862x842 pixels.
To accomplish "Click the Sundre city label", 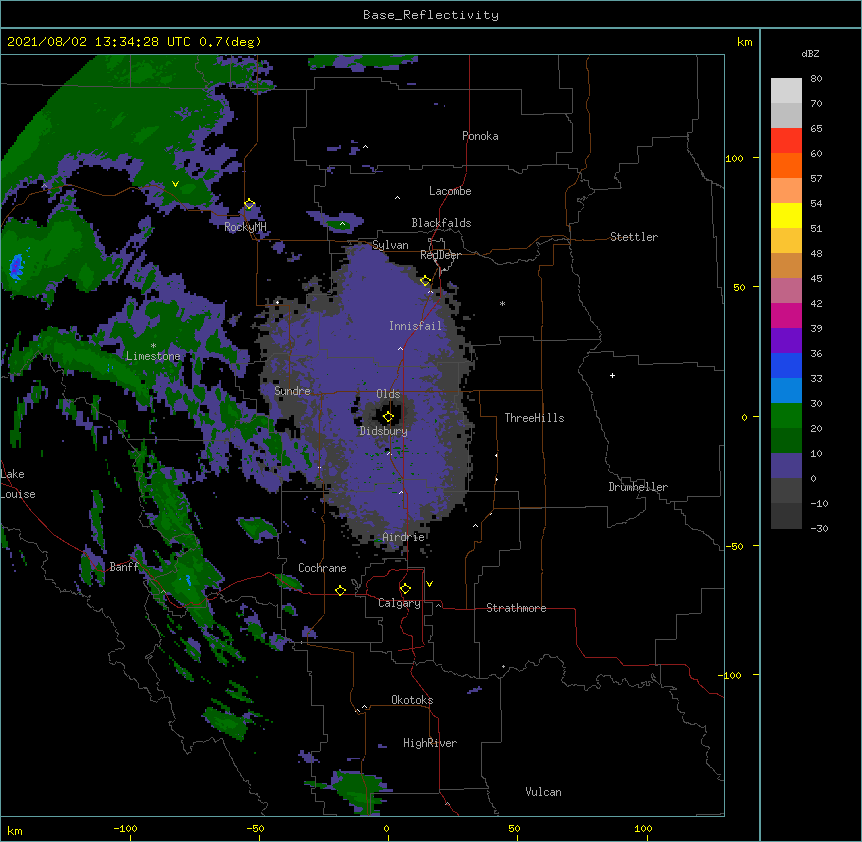I will (x=292, y=391).
